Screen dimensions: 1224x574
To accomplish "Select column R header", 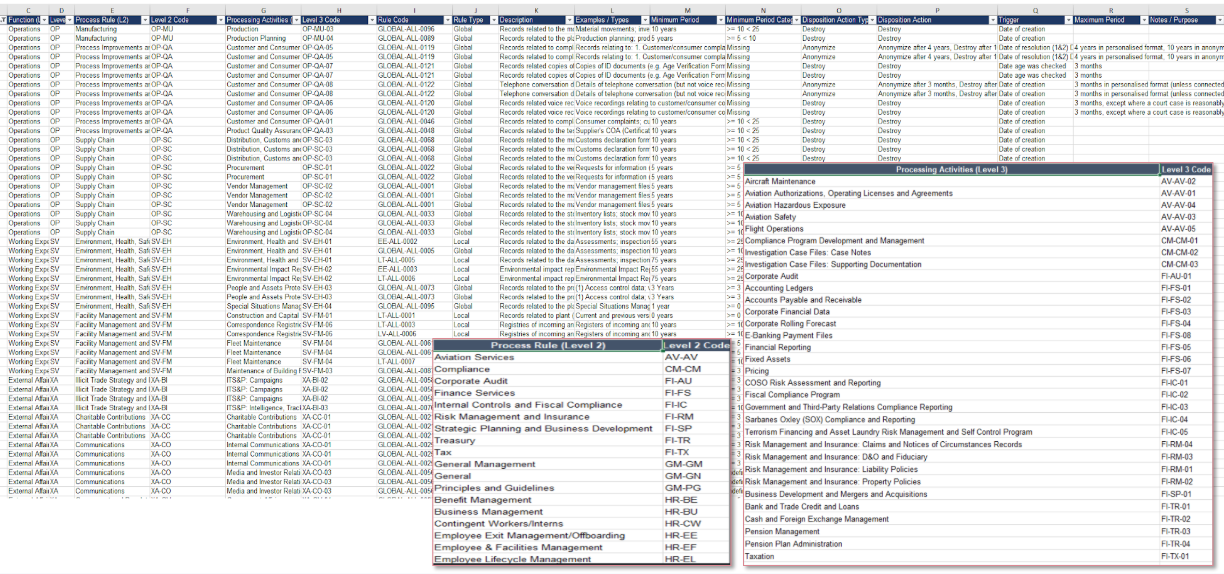I will 1110,10.
